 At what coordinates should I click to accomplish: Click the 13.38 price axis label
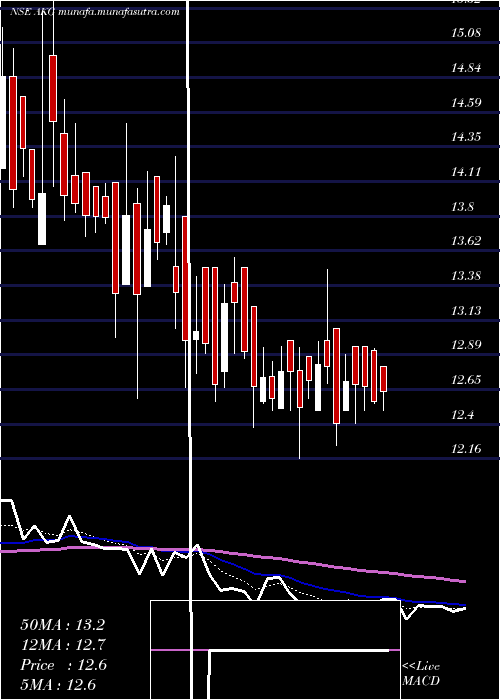click(x=466, y=276)
